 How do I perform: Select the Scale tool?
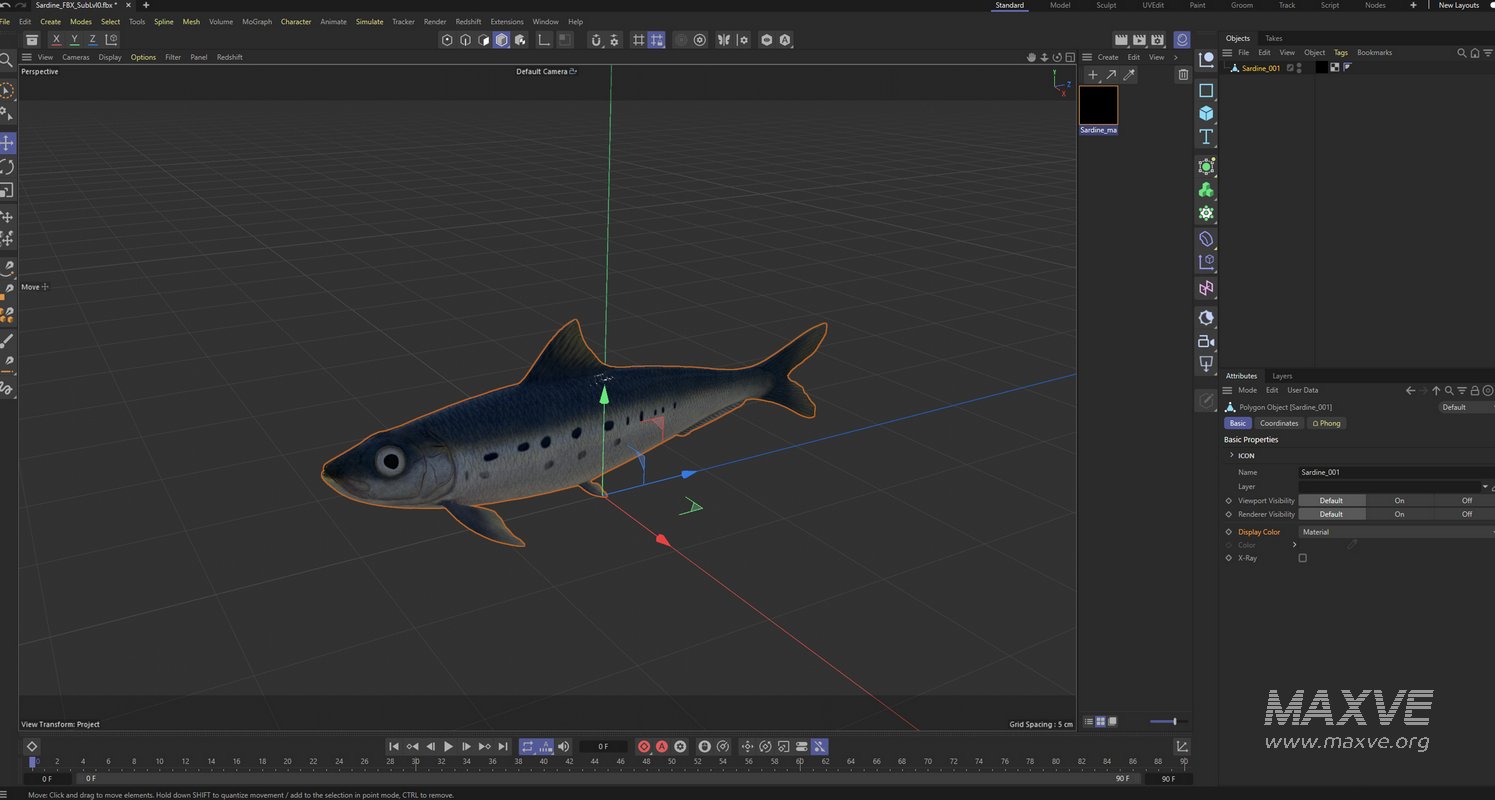7,191
